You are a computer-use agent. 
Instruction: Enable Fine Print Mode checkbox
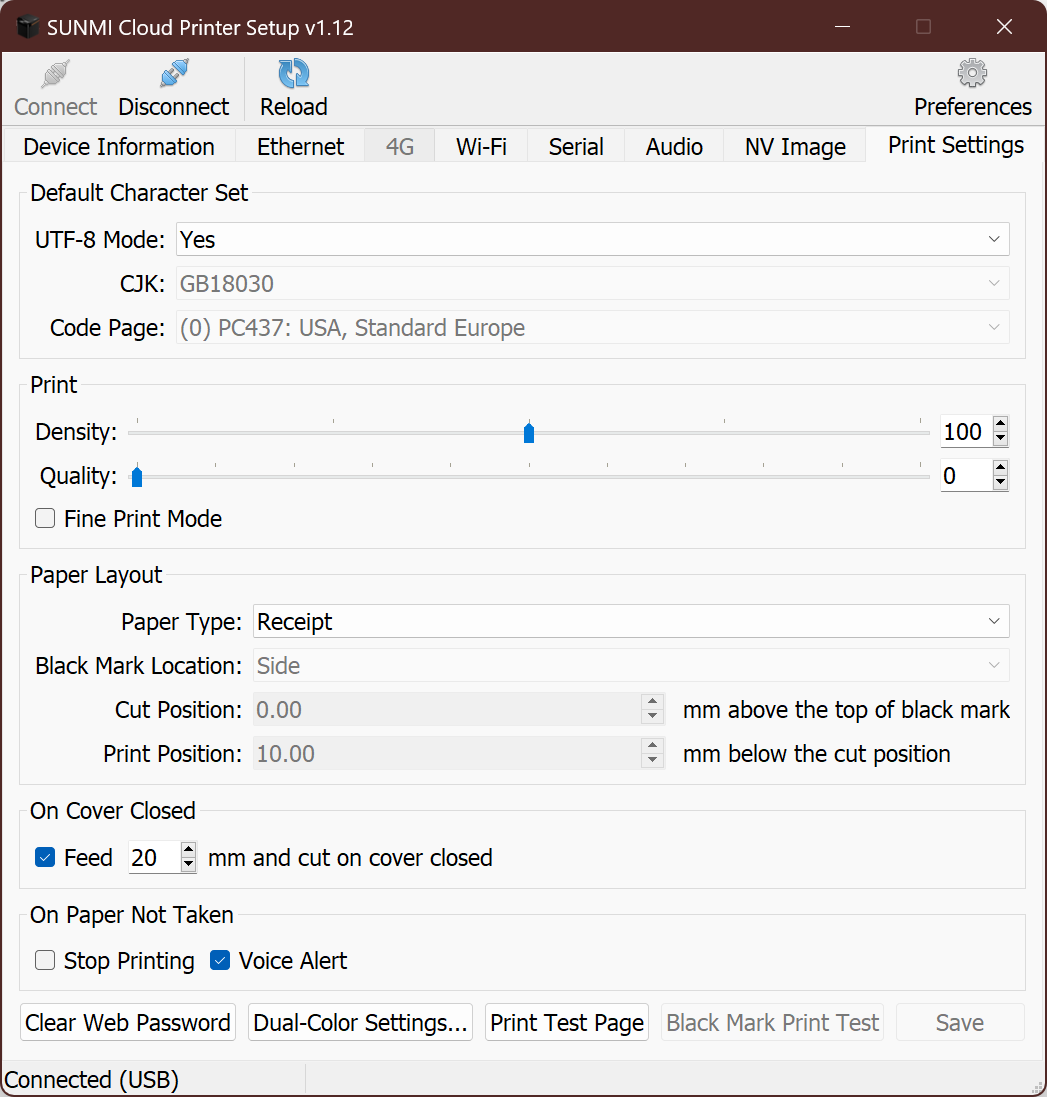pos(45,519)
